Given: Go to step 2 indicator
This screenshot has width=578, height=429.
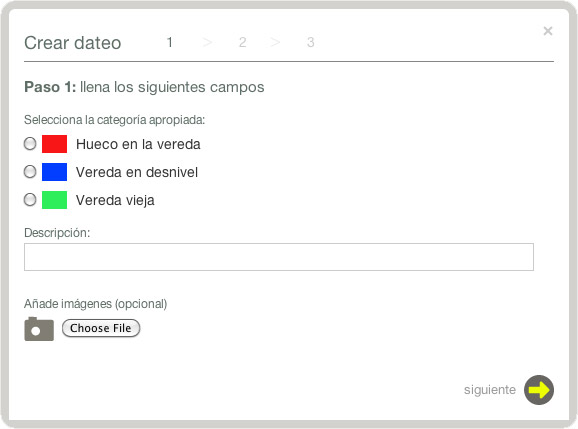Looking at the screenshot, I should (x=242, y=42).
